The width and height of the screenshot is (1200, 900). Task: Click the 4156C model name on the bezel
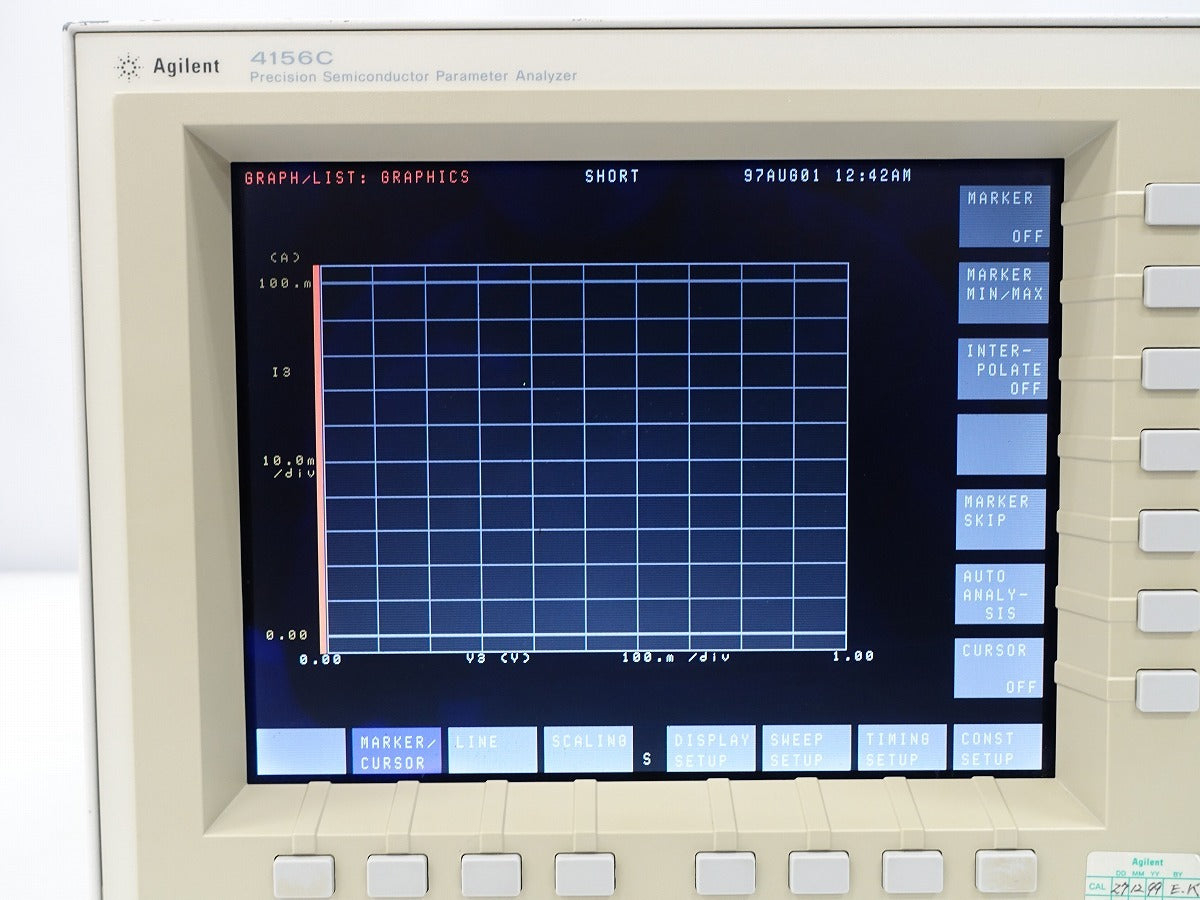(291, 58)
